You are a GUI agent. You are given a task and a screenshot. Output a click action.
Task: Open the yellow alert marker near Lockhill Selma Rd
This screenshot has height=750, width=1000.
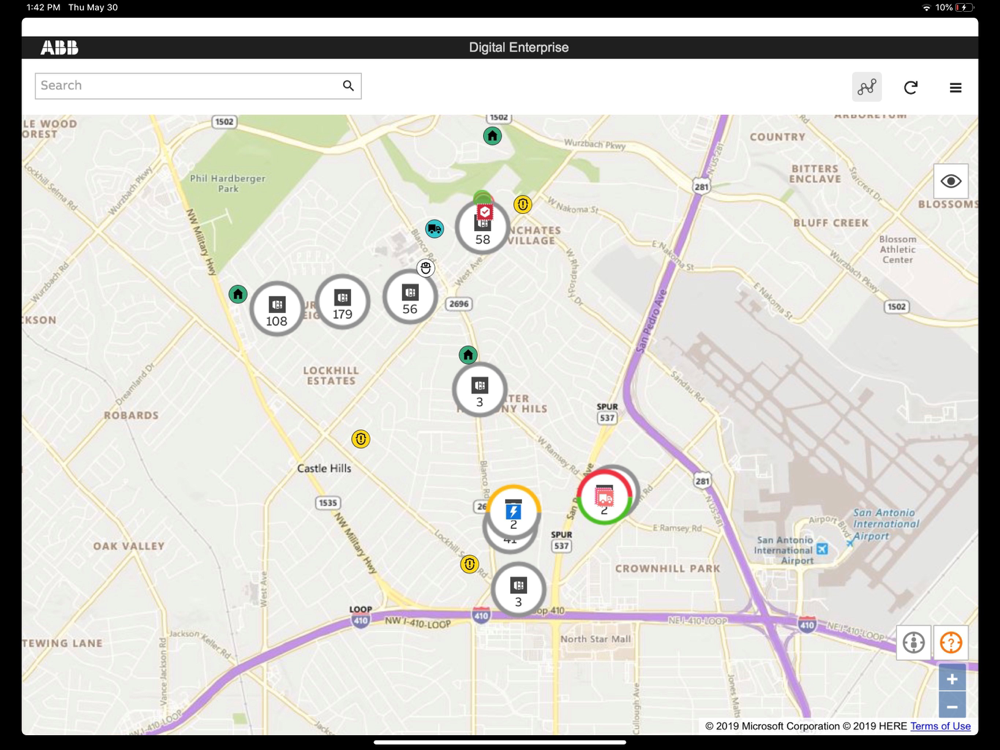click(469, 564)
